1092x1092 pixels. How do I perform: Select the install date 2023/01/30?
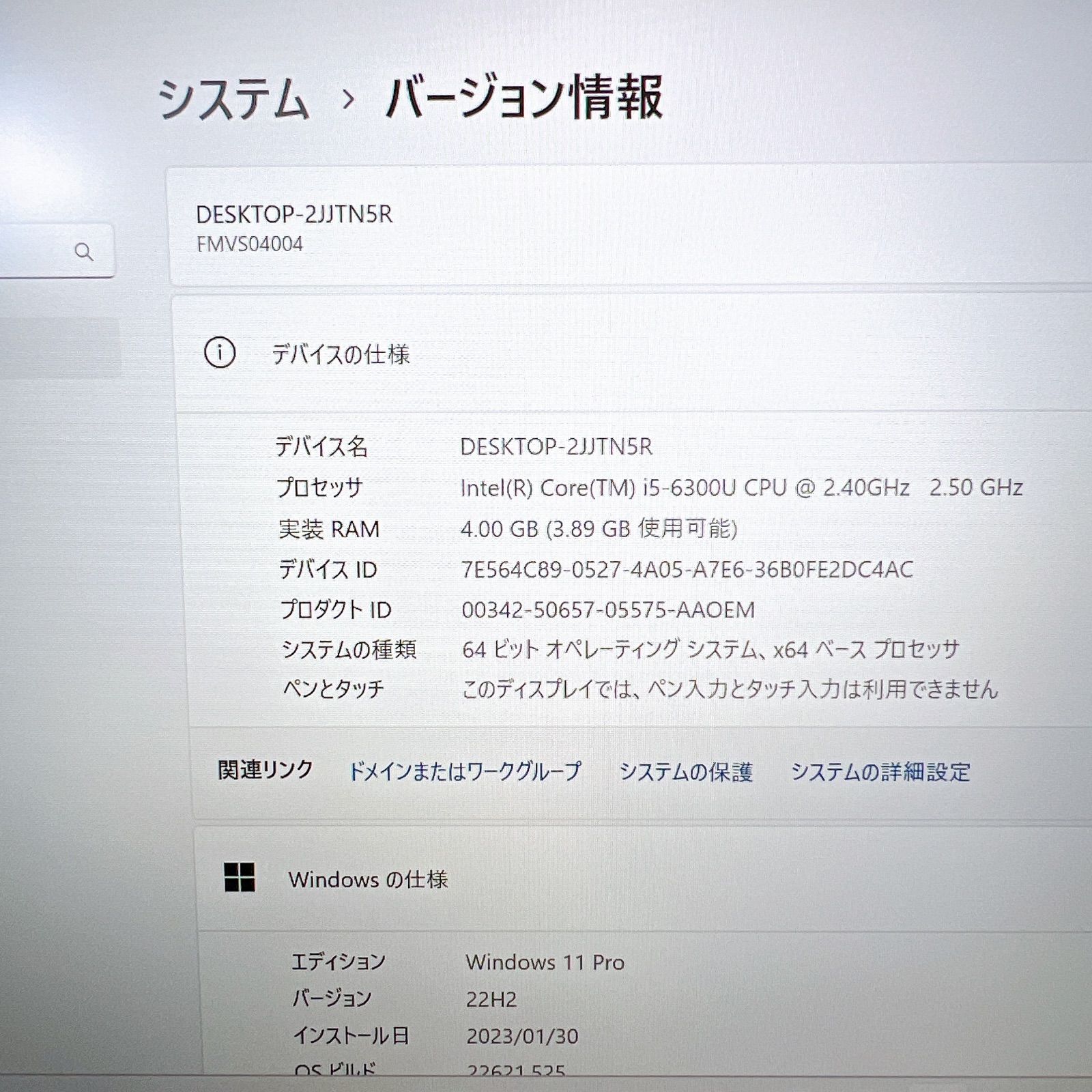523,1037
